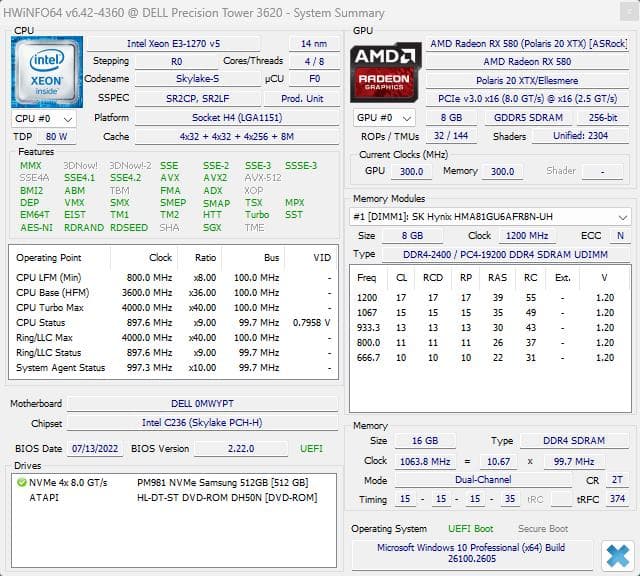Click the CPU Base (HFM) row
Screen dimensions: 640x576
point(173,293)
